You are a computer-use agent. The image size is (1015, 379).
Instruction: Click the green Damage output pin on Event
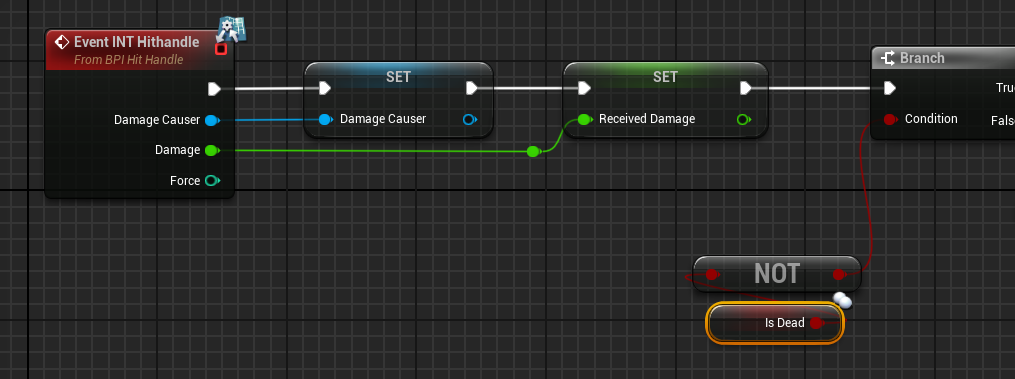212,150
